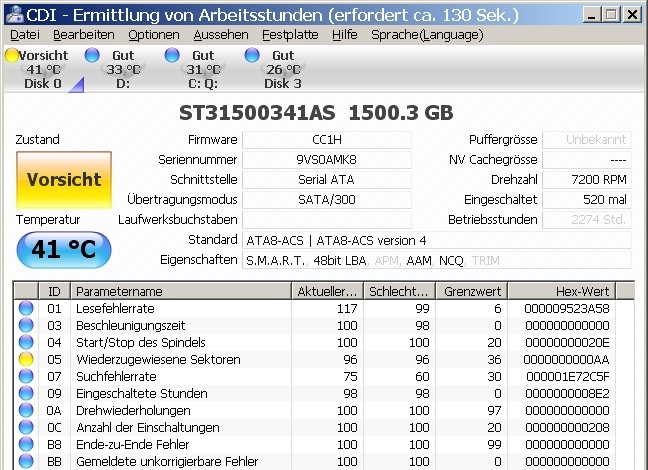Select the Eingeschaltete Stunden parameter name

point(142,393)
